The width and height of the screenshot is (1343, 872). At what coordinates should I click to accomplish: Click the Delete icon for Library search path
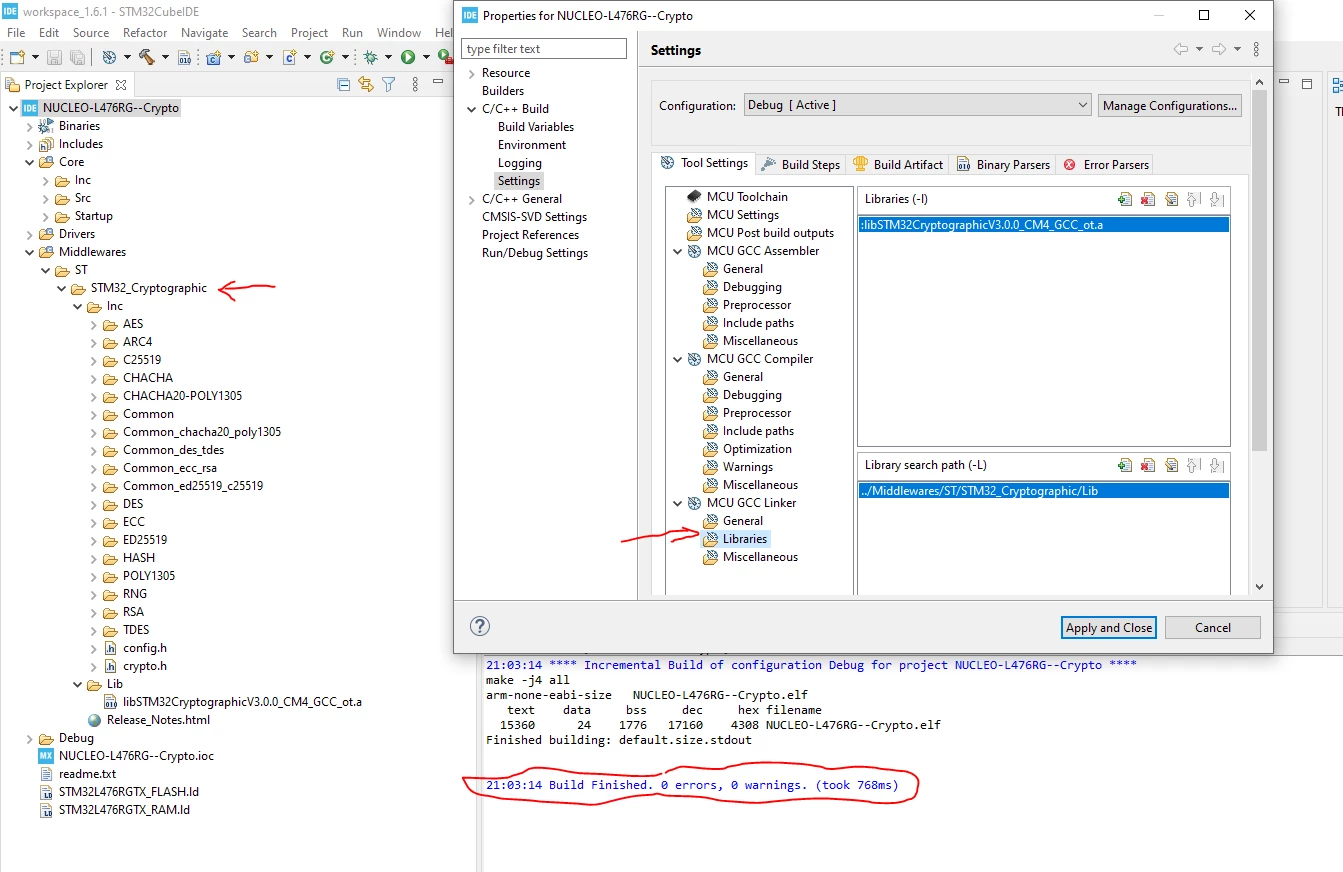click(1148, 465)
